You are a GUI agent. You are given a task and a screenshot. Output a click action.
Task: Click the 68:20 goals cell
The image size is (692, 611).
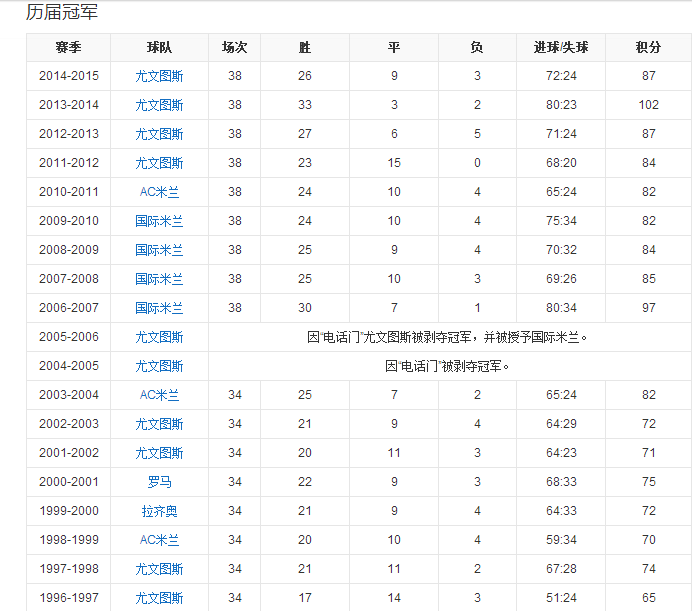click(x=561, y=163)
